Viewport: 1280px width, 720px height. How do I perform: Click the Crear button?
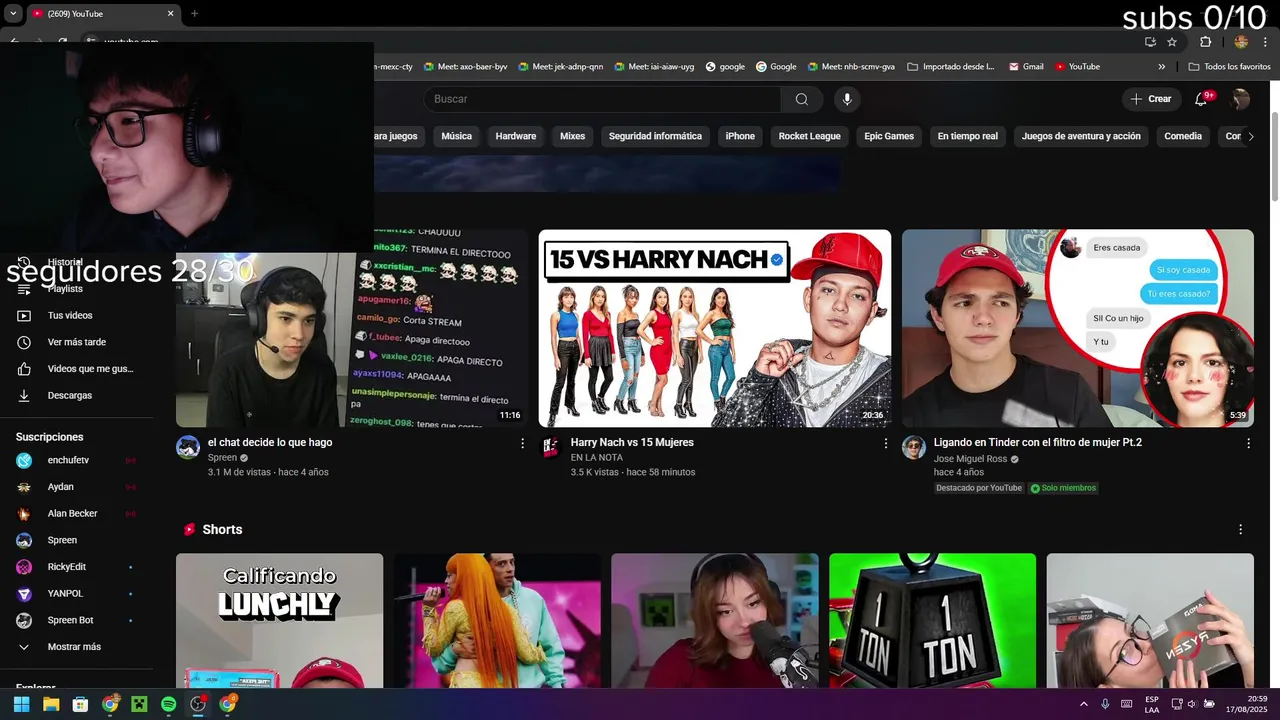pos(1150,99)
